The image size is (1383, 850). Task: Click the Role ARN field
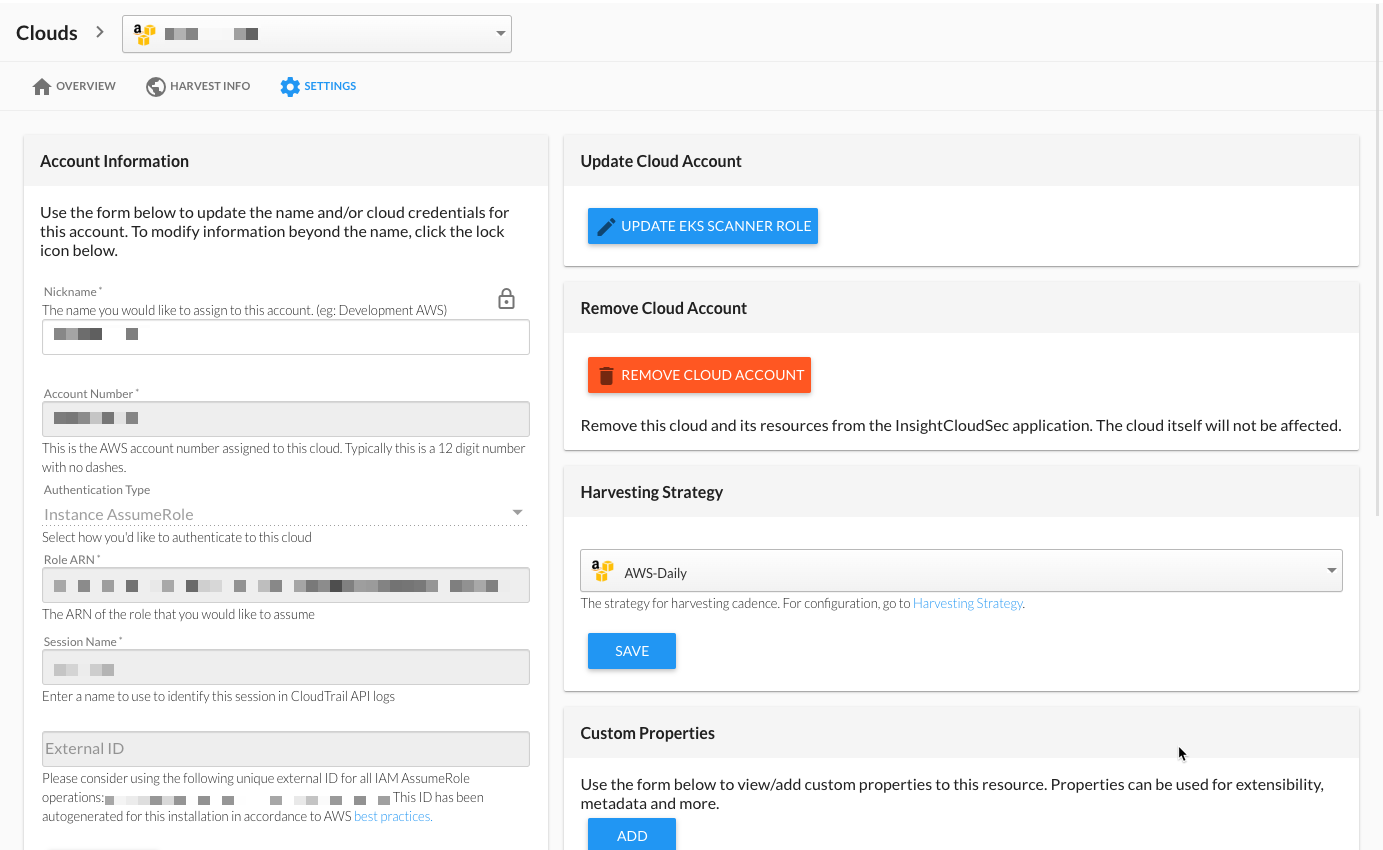click(285, 585)
